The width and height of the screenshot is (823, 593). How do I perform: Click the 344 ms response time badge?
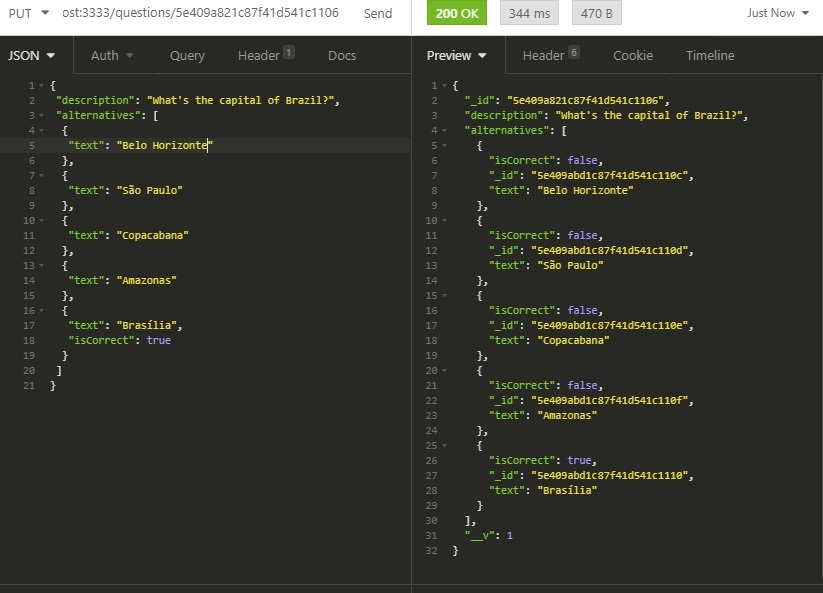[529, 13]
